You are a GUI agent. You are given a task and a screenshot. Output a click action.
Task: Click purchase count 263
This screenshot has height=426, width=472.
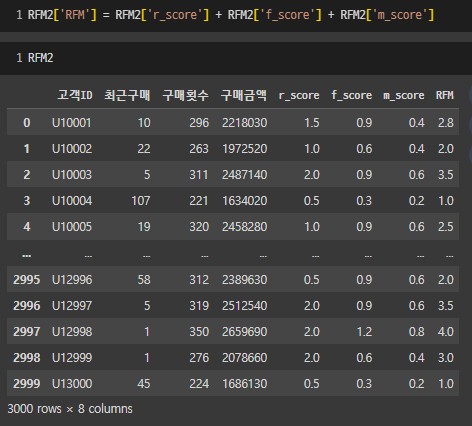pyautogui.click(x=199, y=149)
